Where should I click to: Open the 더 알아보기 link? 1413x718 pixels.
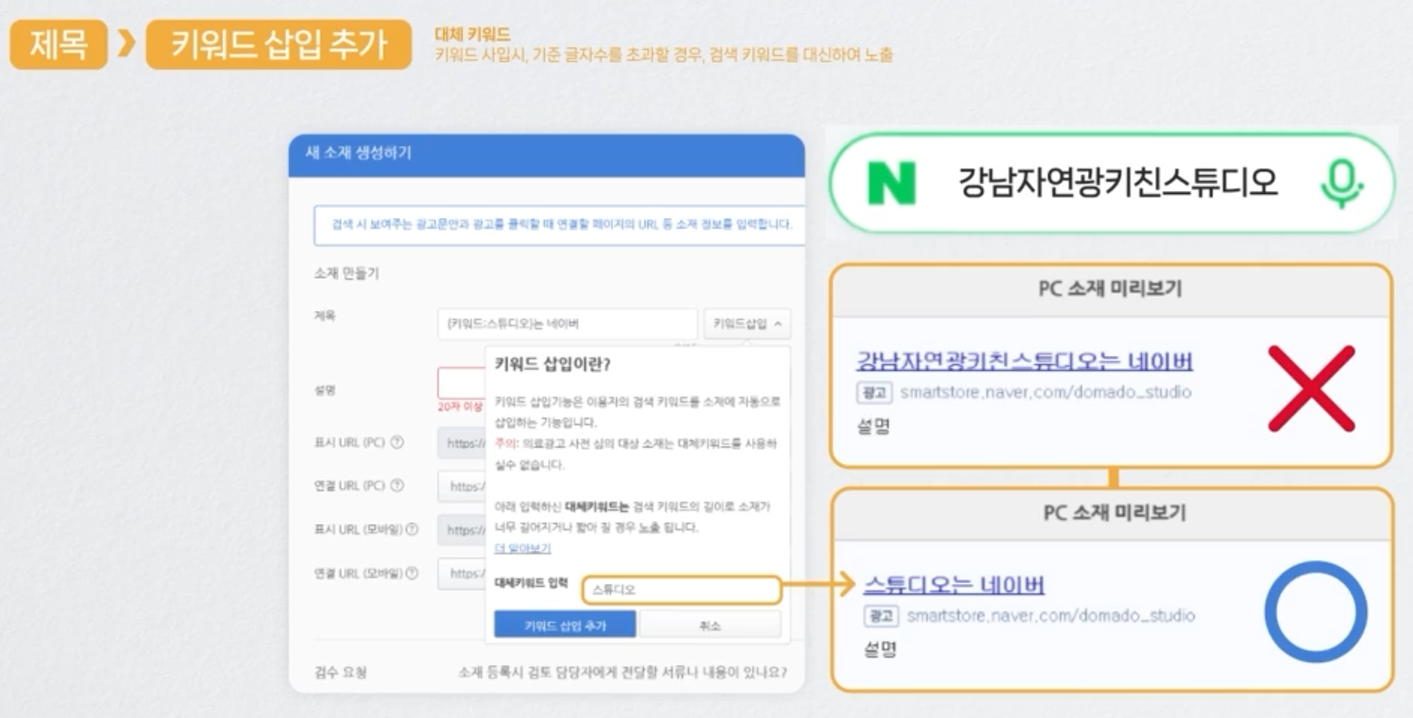click(522, 548)
